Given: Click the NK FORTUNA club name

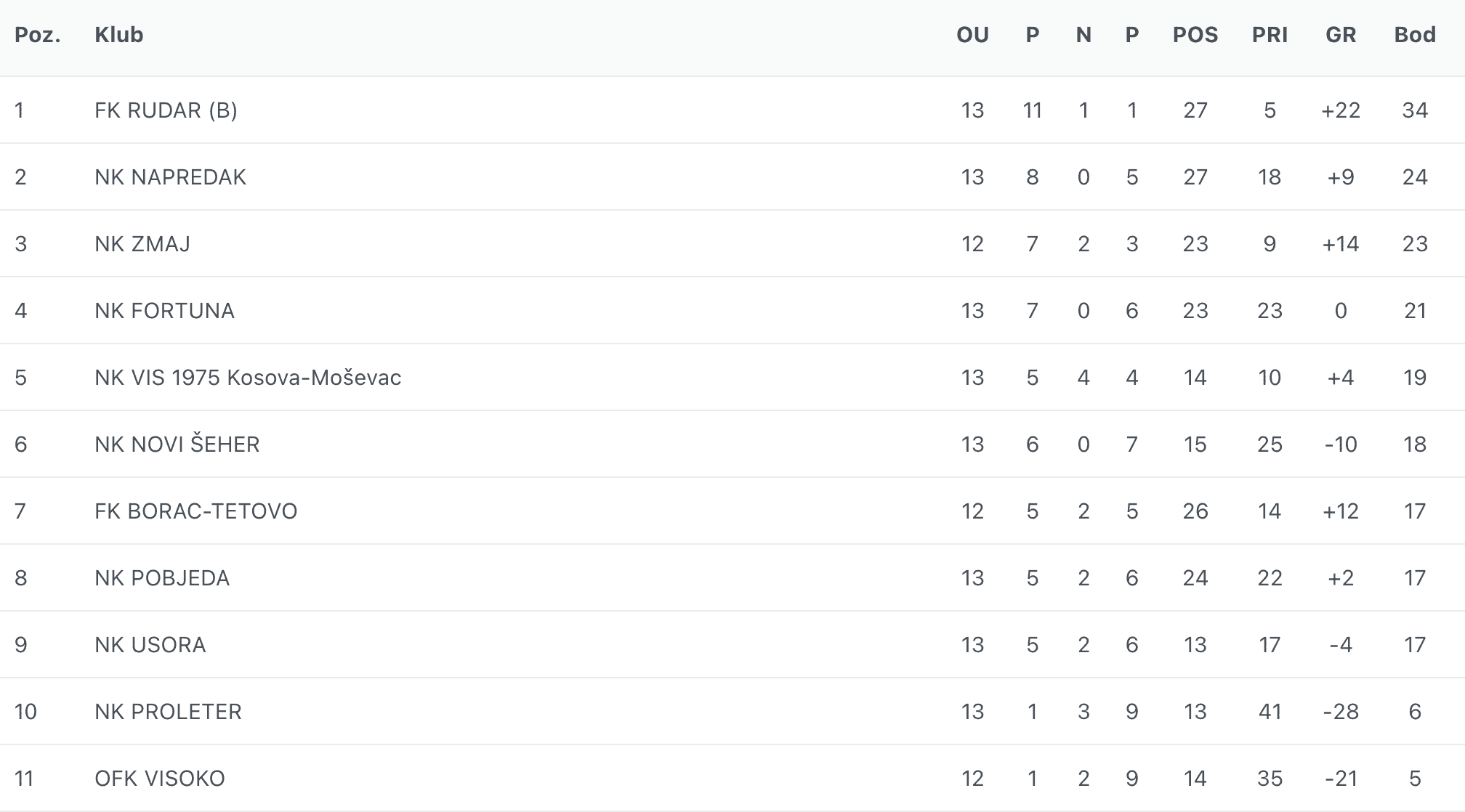Looking at the screenshot, I should click(164, 311).
